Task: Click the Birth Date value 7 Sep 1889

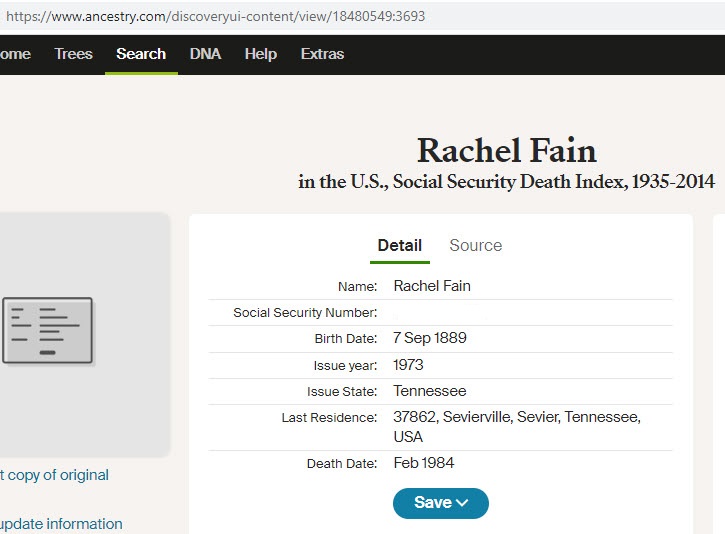Action: [430, 338]
